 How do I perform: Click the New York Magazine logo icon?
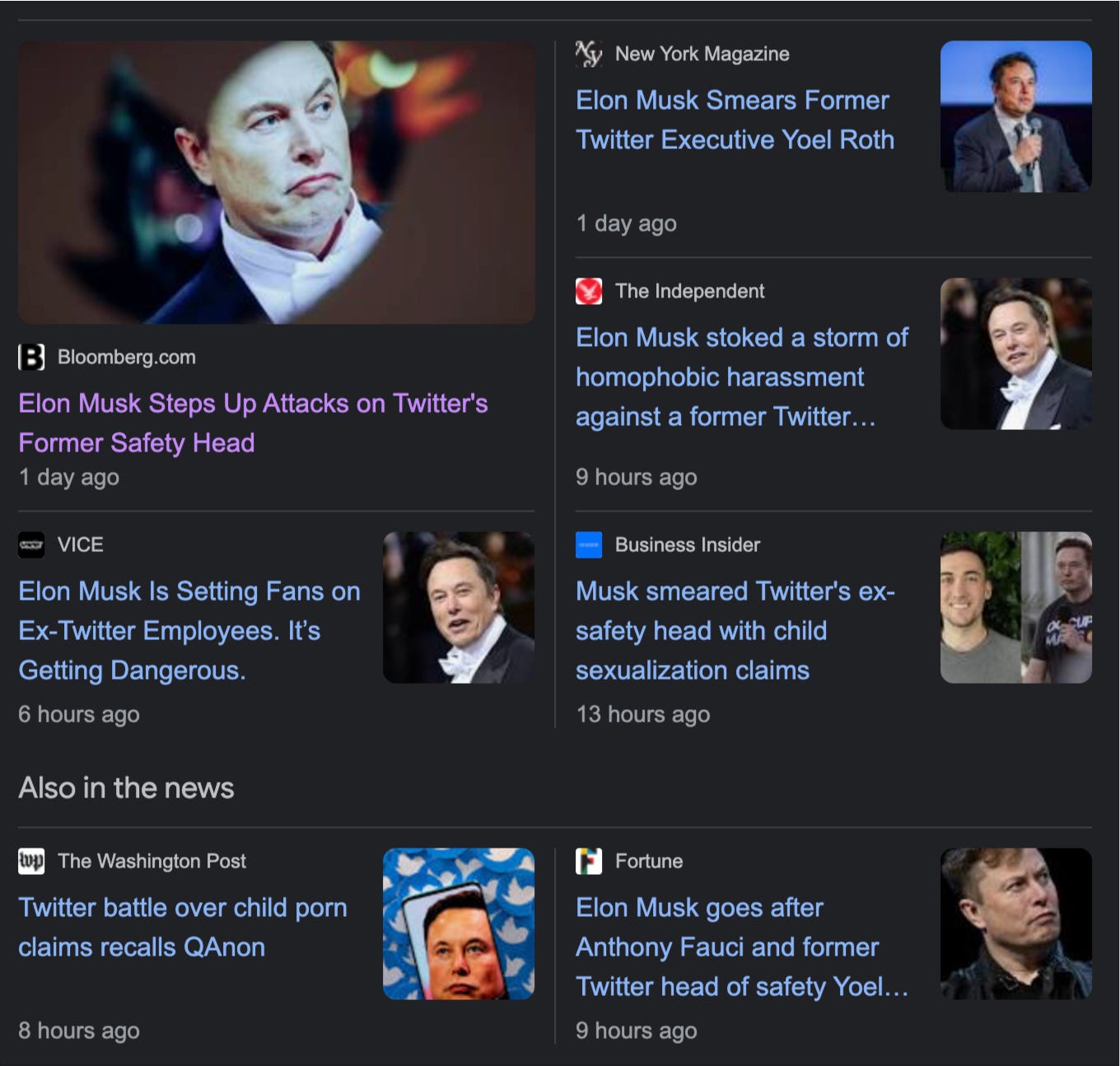click(x=589, y=54)
